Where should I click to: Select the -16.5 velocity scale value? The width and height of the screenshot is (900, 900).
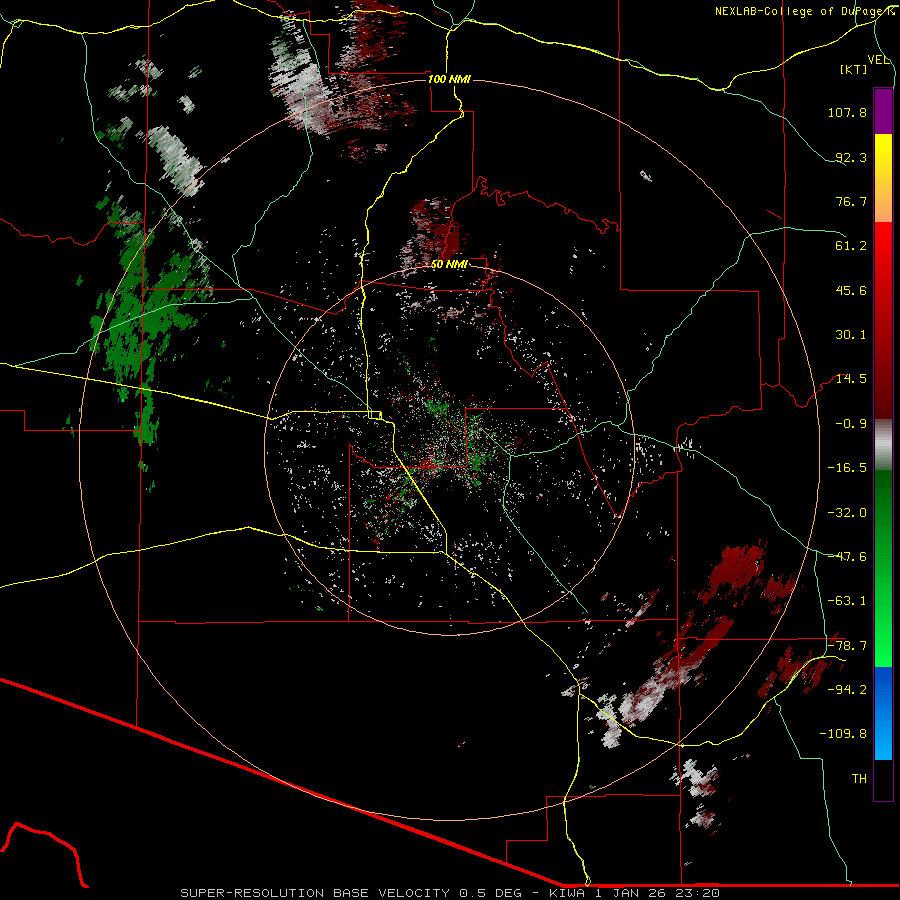pos(847,468)
